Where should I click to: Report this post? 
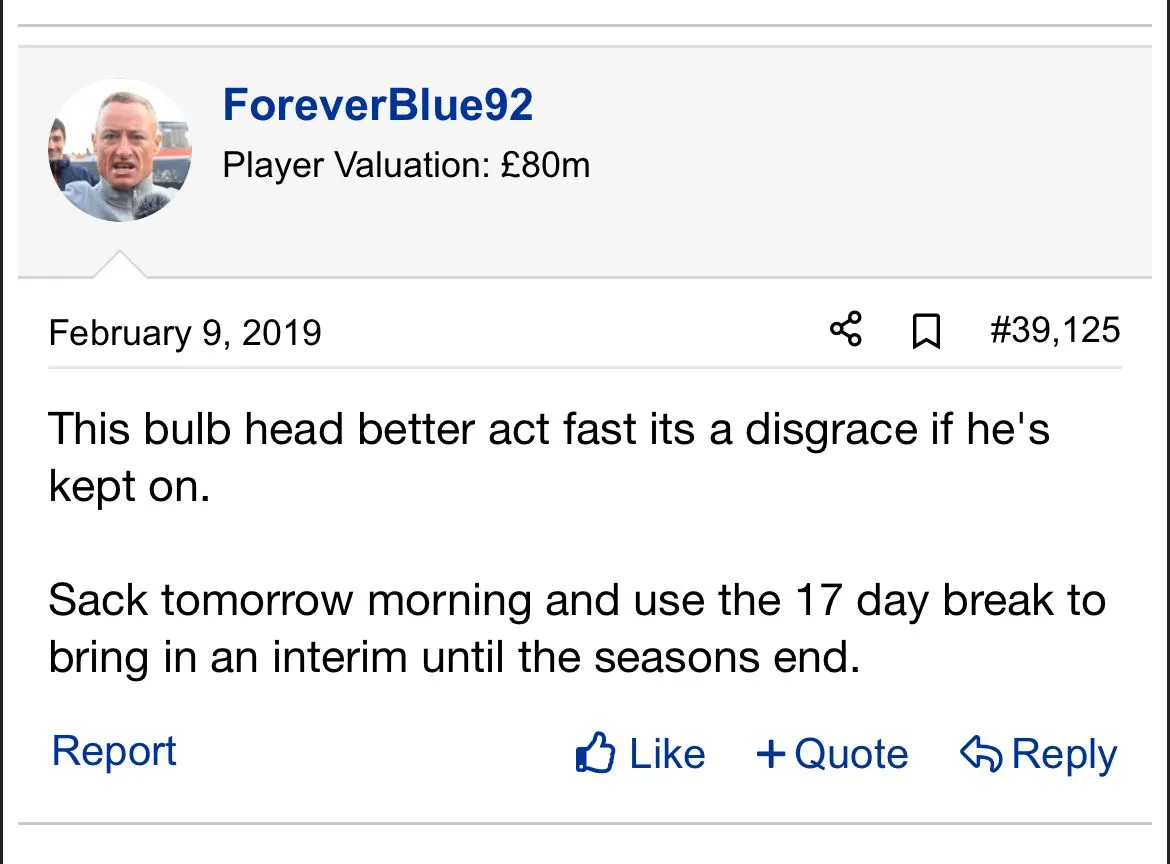pyautogui.click(x=114, y=751)
